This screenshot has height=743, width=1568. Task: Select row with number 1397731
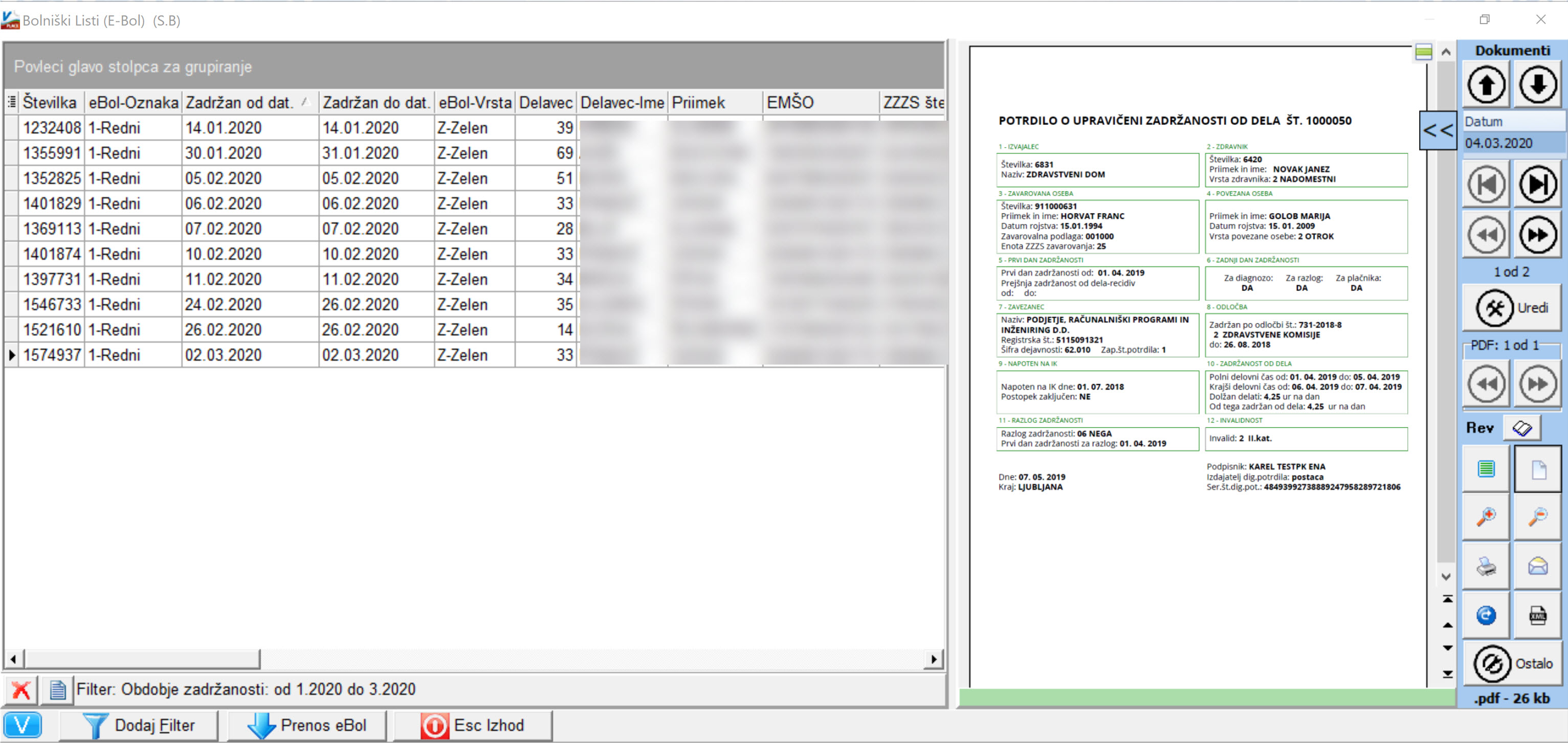pos(475,279)
